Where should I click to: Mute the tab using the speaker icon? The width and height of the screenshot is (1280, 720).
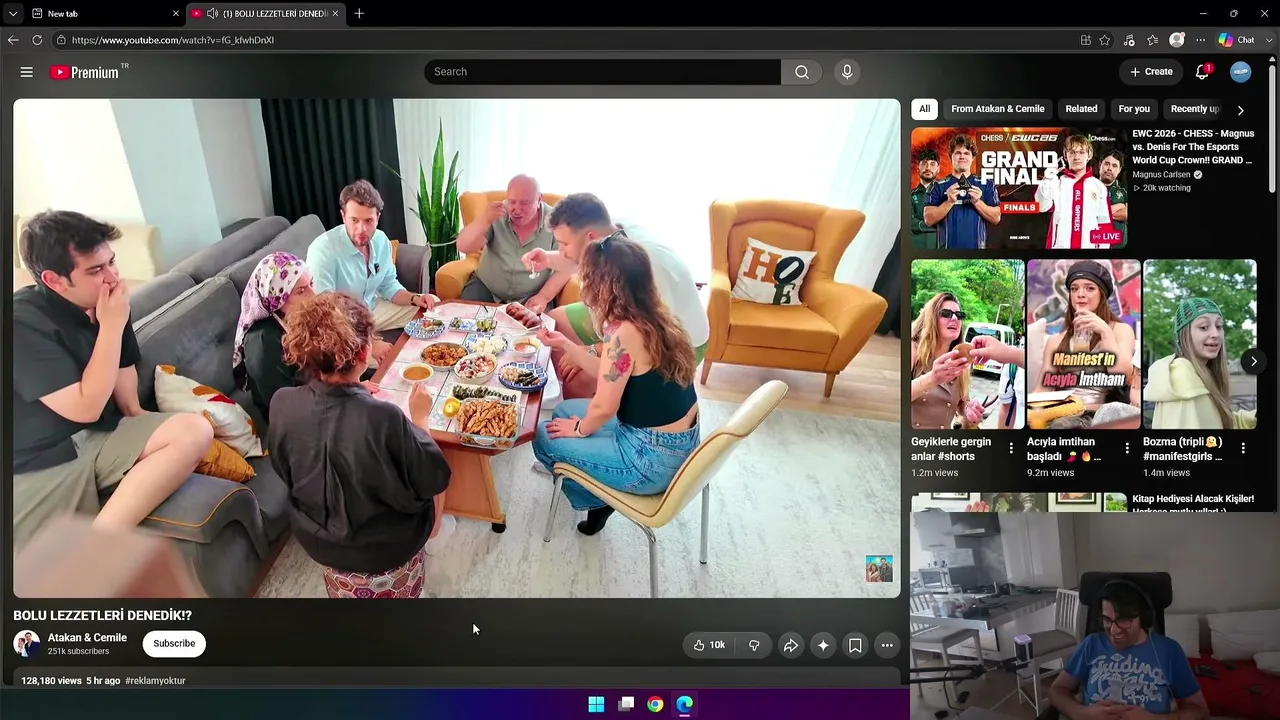pos(212,13)
